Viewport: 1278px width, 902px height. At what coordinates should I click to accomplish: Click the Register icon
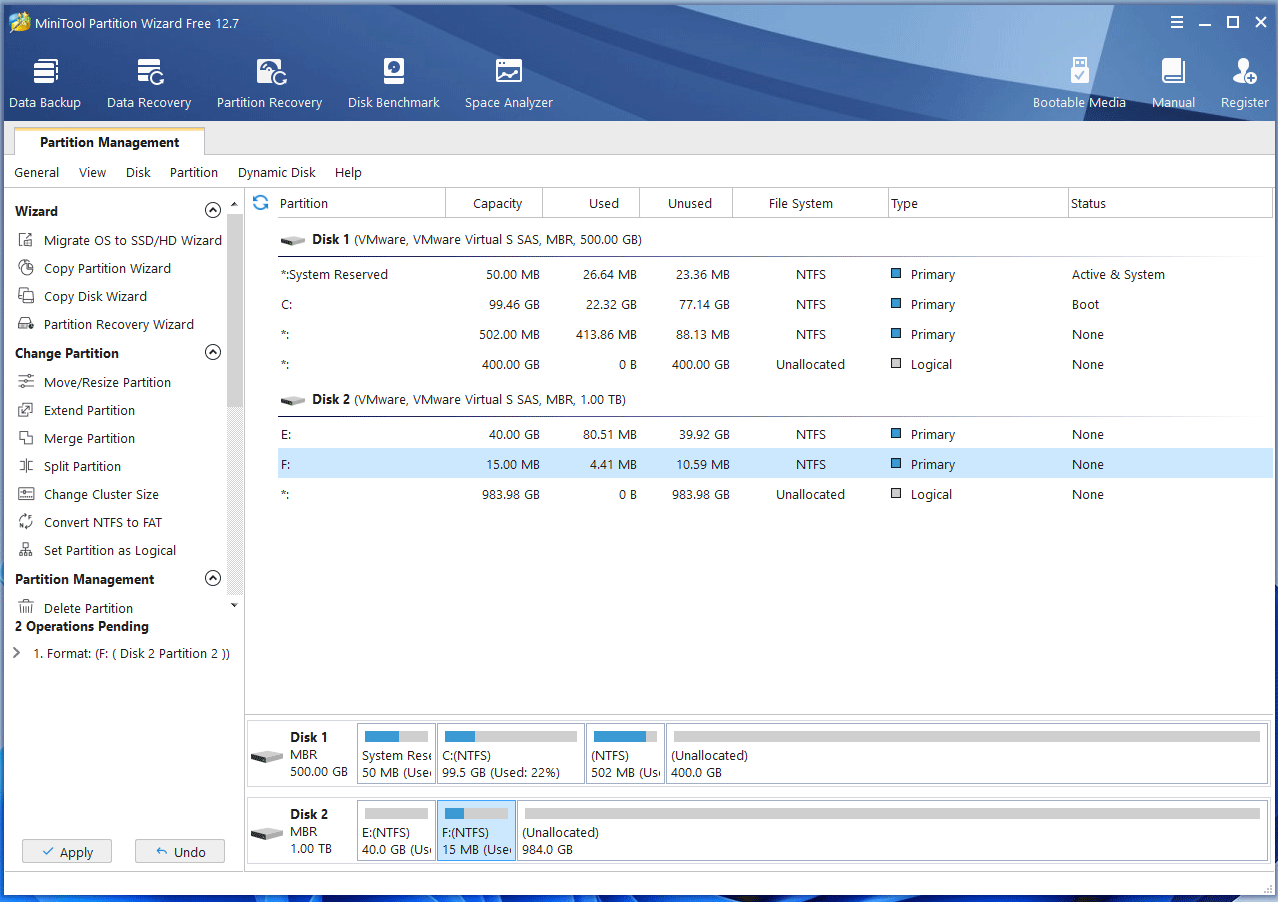(1245, 72)
